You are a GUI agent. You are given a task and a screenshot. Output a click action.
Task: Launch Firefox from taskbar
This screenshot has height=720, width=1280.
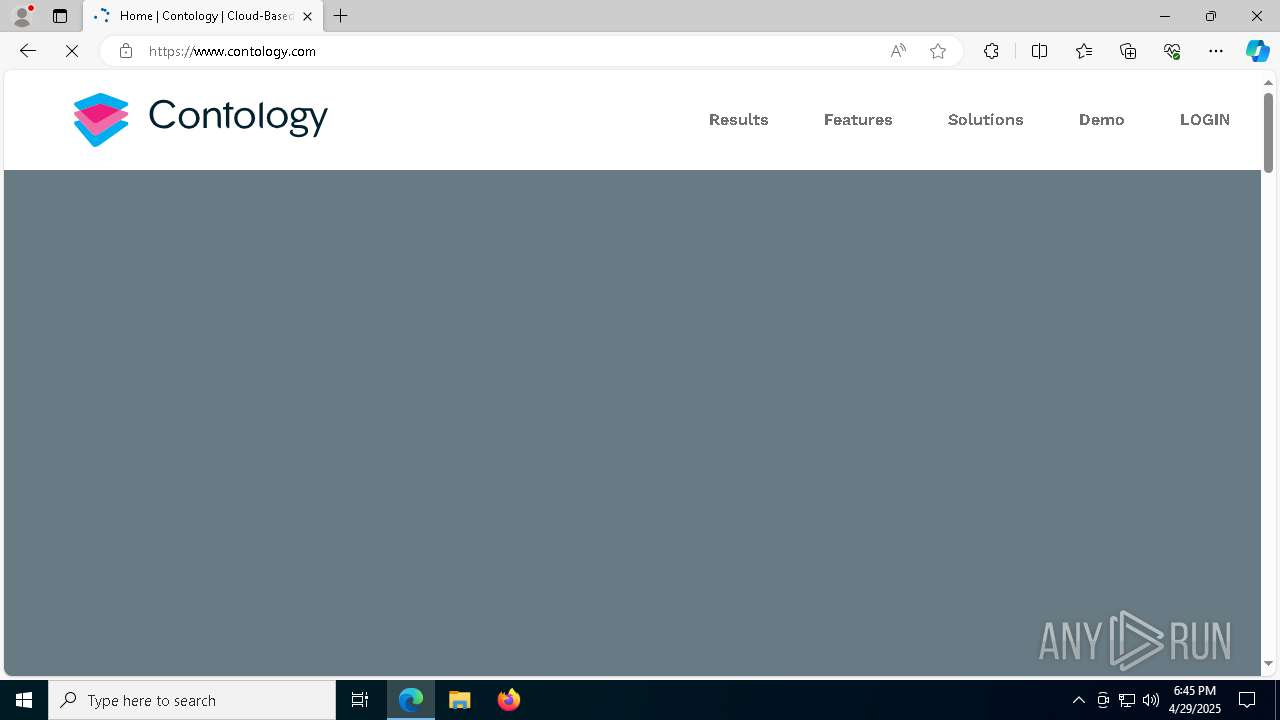[508, 700]
